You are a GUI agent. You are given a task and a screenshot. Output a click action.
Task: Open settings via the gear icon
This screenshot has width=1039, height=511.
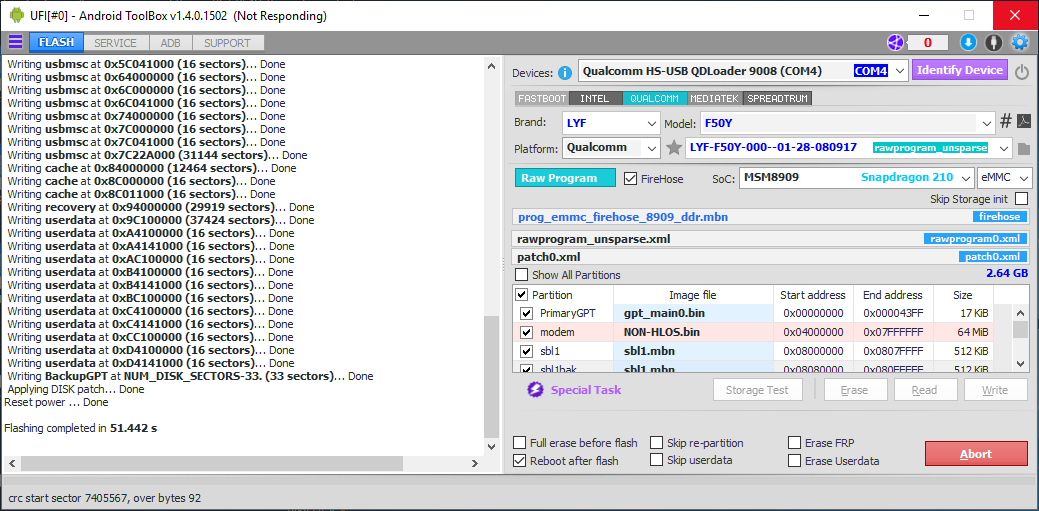[1019, 42]
